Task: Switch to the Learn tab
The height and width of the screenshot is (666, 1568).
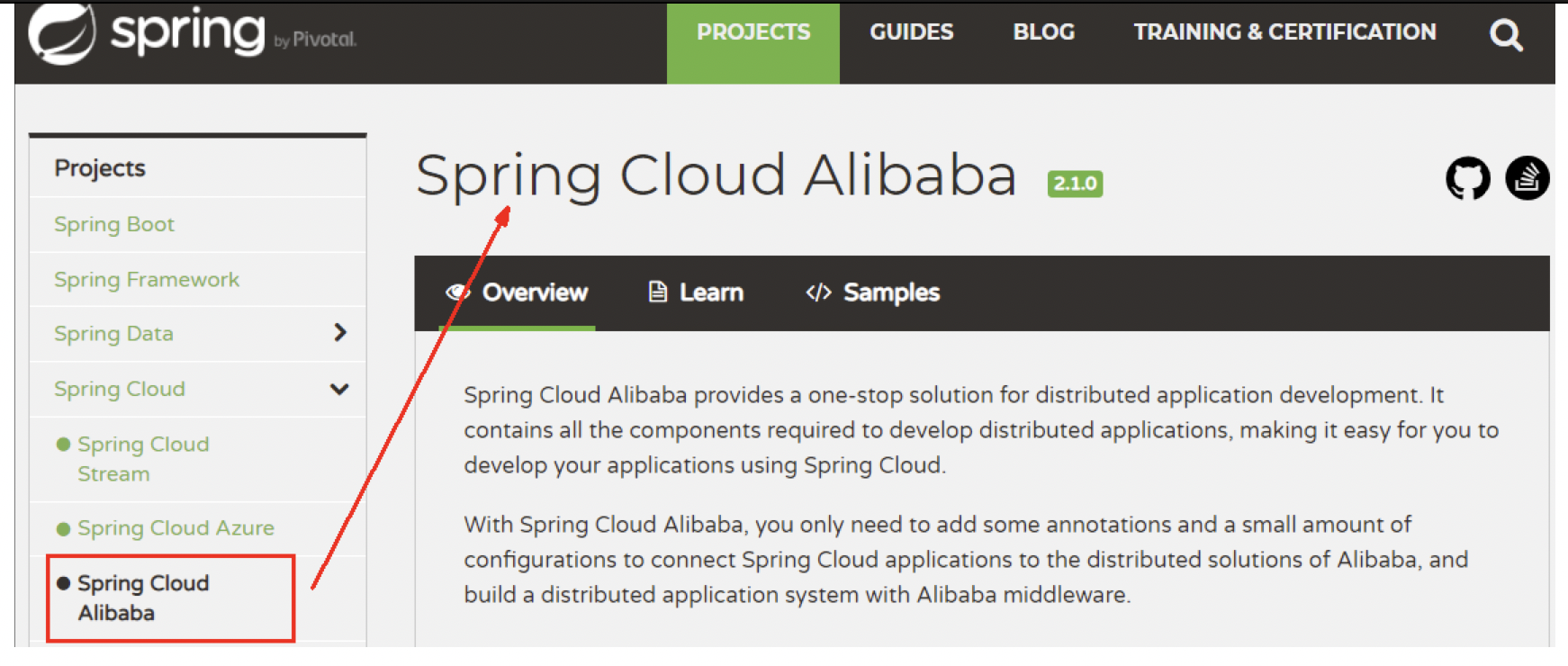Action: click(710, 292)
